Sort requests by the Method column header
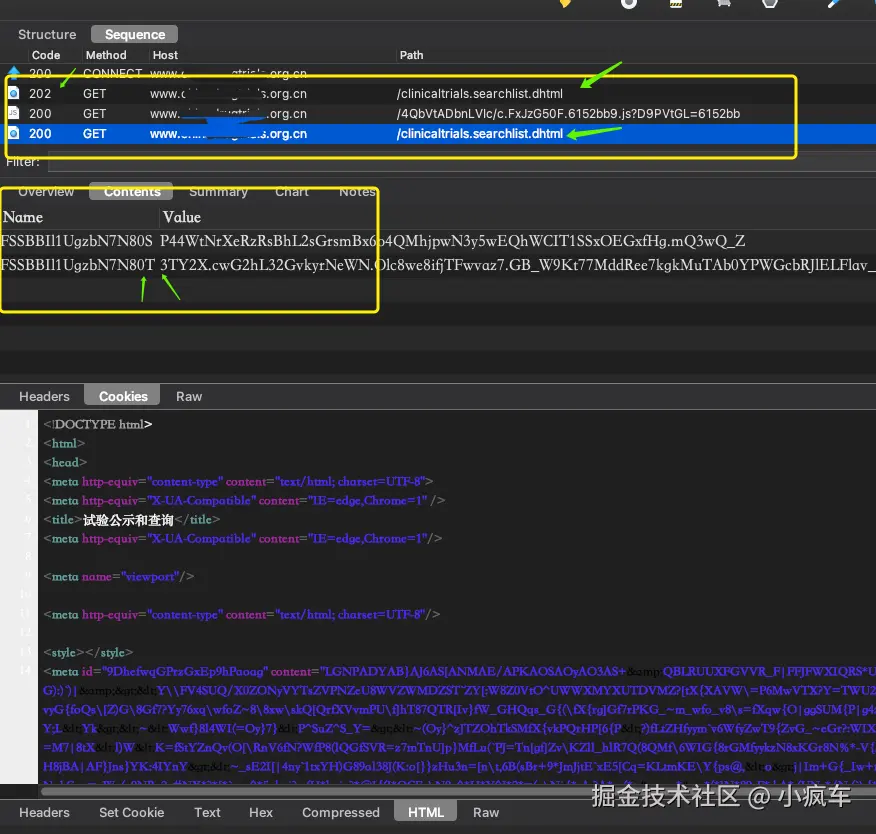This screenshot has width=876, height=834. pyautogui.click(x=106, y=55)
